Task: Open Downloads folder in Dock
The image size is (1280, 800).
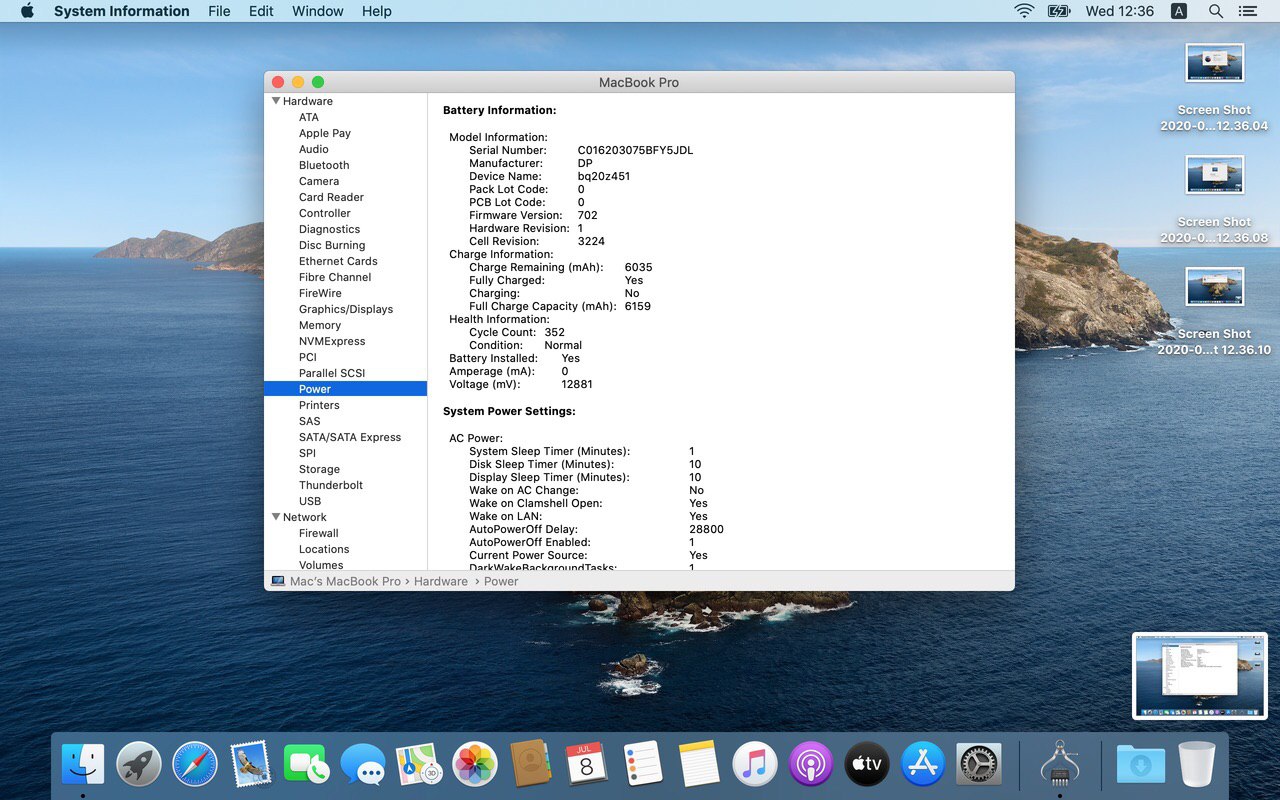Action: pyautogui.click(x=1141, y=765)
